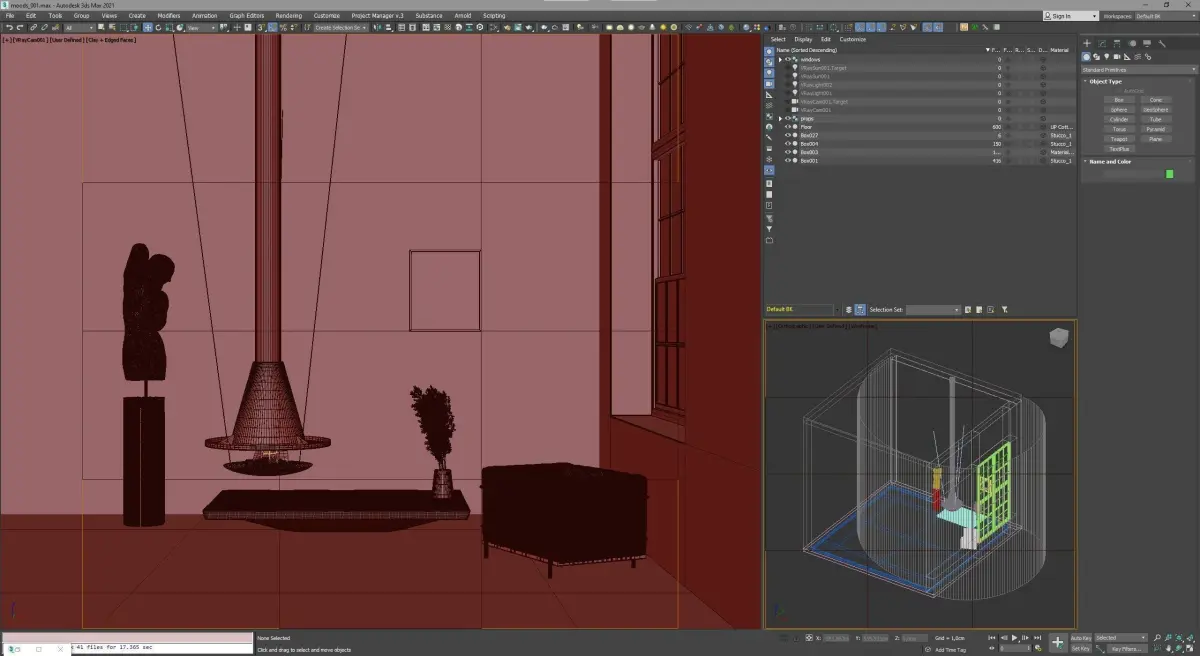This screenshot has height=656, width=1200.
Task: Toggle Display Geometry filter in Scene Explorer
Action: coord(769,52)
